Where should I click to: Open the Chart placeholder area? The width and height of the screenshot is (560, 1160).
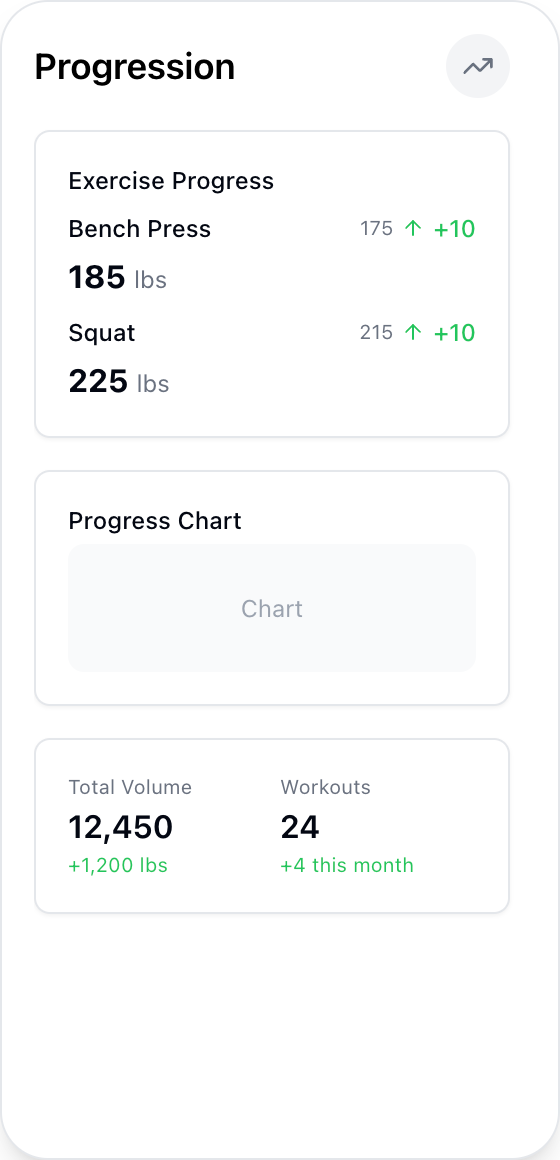[x=272, y=608]
